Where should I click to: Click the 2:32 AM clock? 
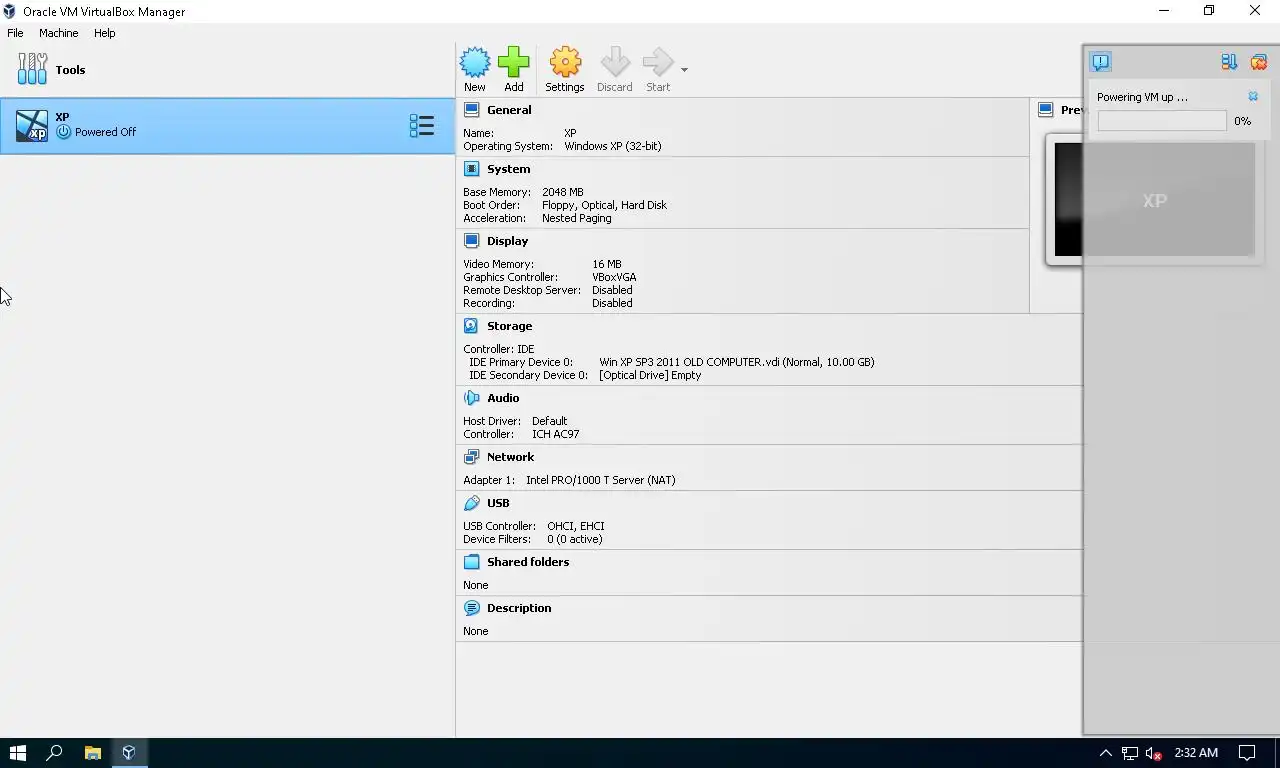coord(1196,753)
